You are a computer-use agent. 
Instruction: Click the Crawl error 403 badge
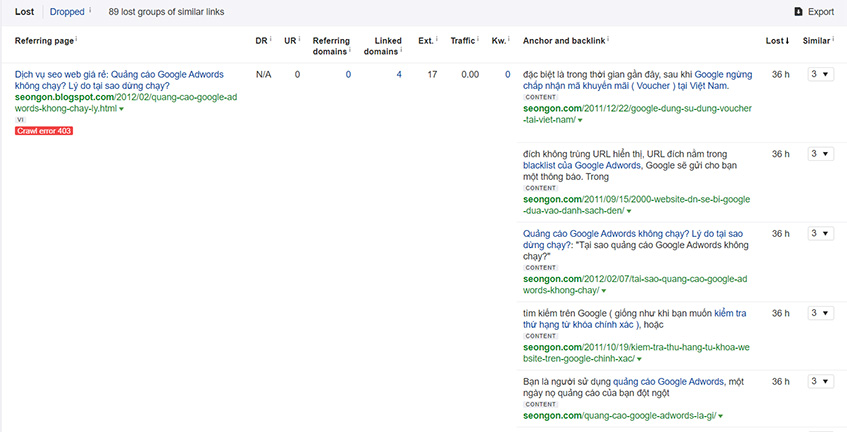44,131
